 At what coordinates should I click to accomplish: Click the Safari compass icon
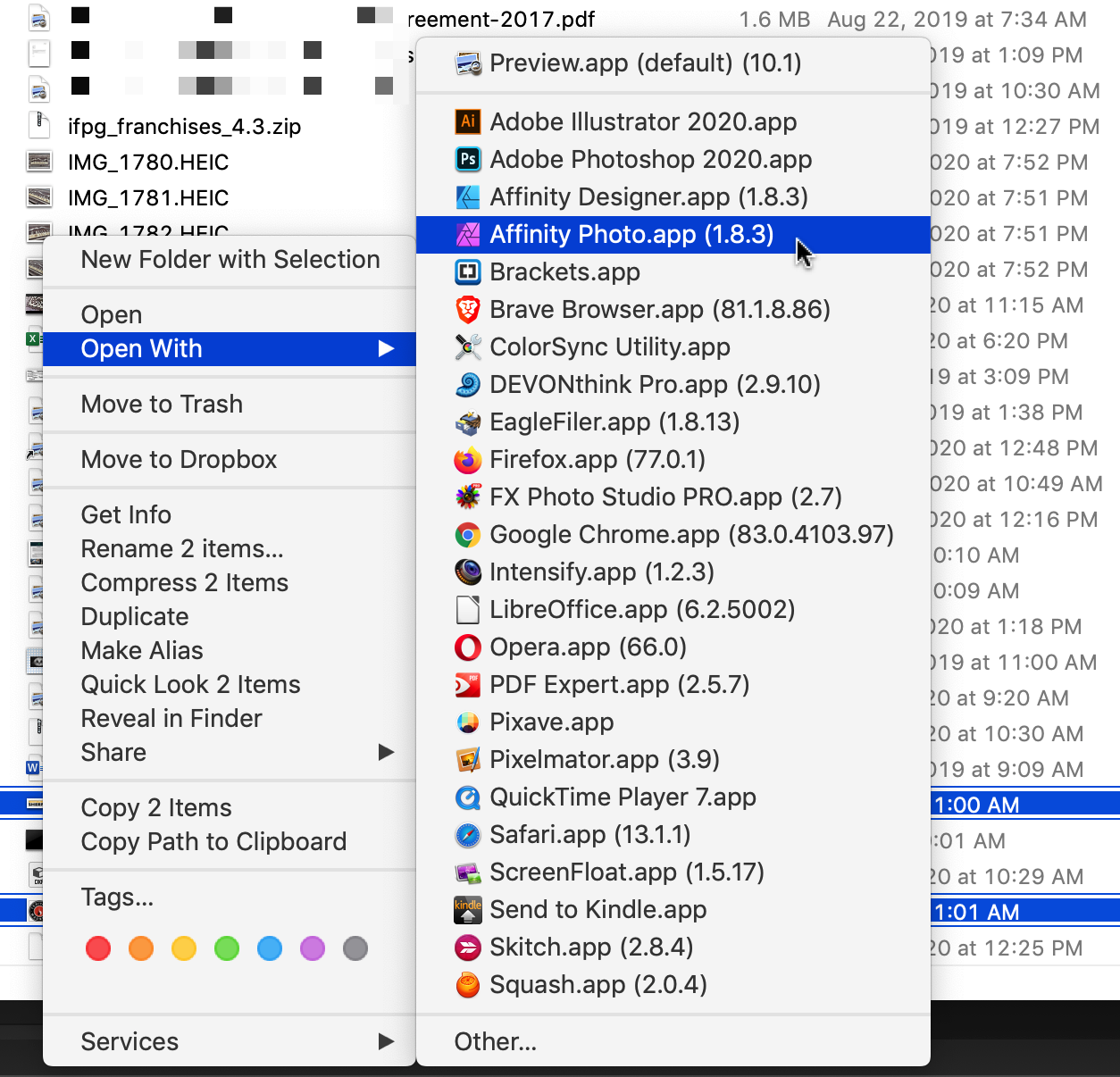pyautogui.click(x=468, y=835)
